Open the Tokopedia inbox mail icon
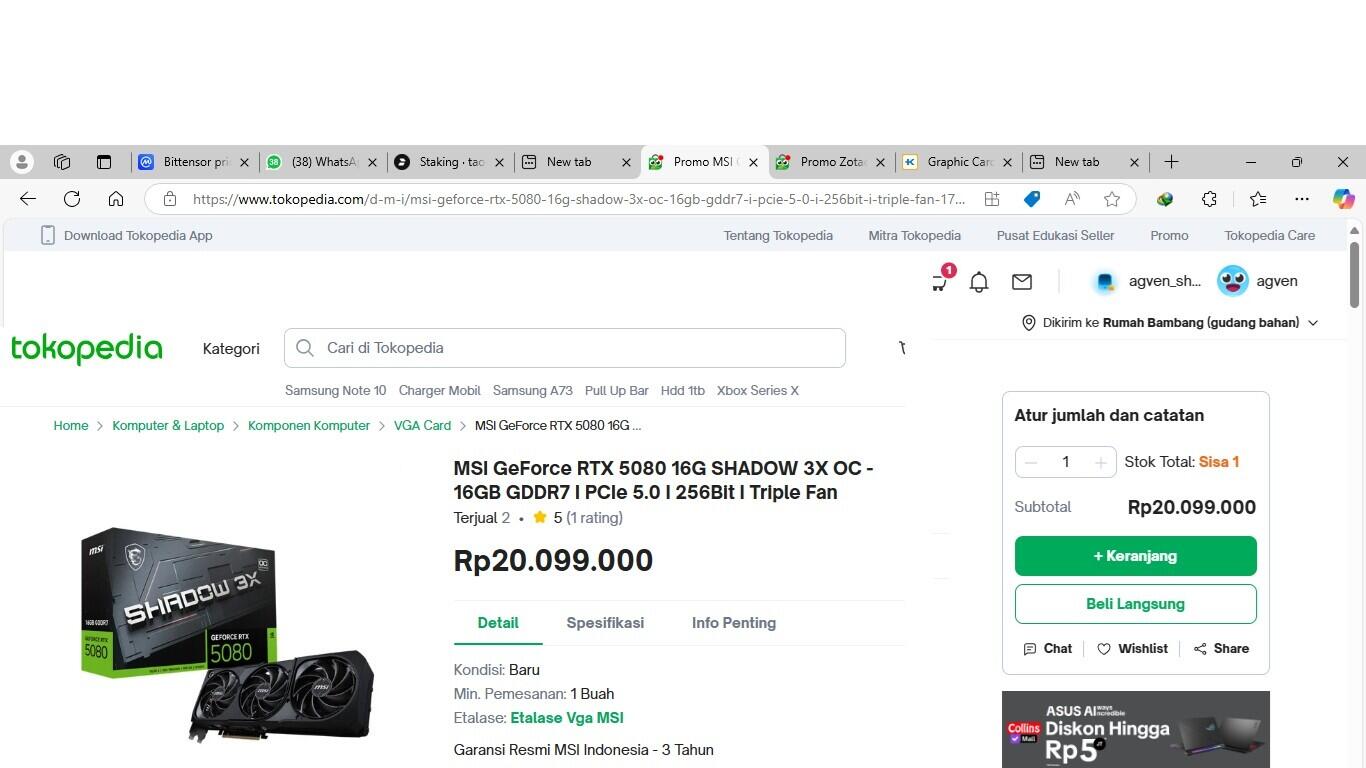 point(1021,282)
